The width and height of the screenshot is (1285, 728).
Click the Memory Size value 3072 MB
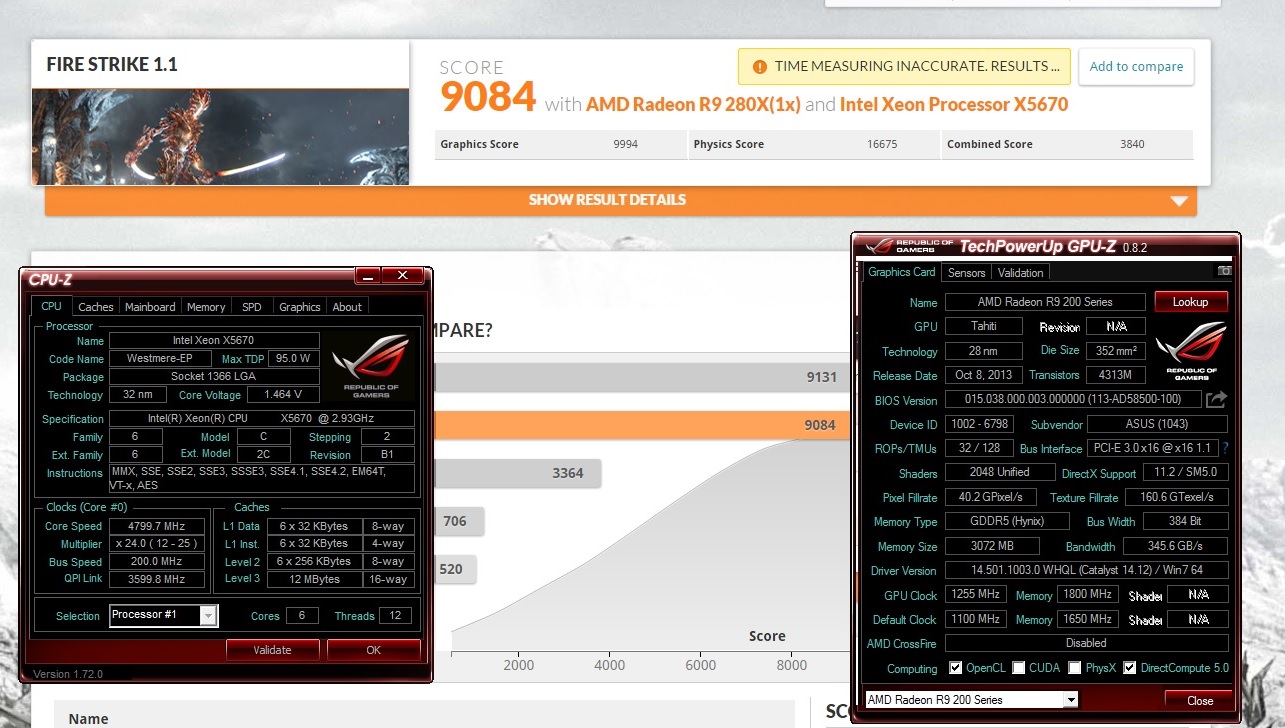pos(991,547)
